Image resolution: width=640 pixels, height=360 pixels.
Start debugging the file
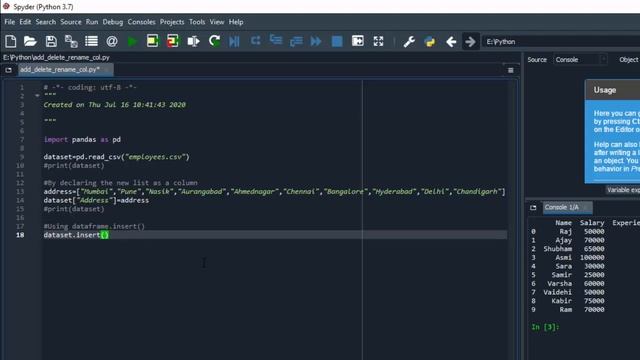coord(234,41)
